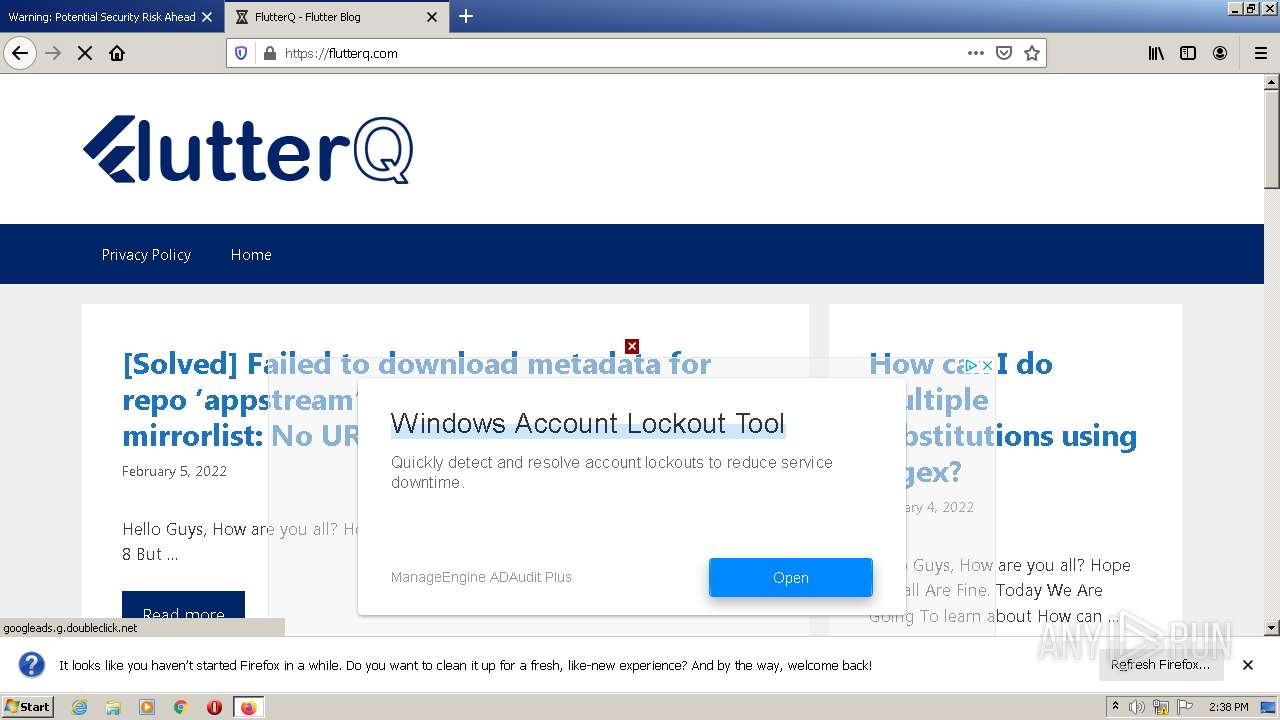
Task: Click the FlutterQ site logo
Action: [x=248, y=150]
